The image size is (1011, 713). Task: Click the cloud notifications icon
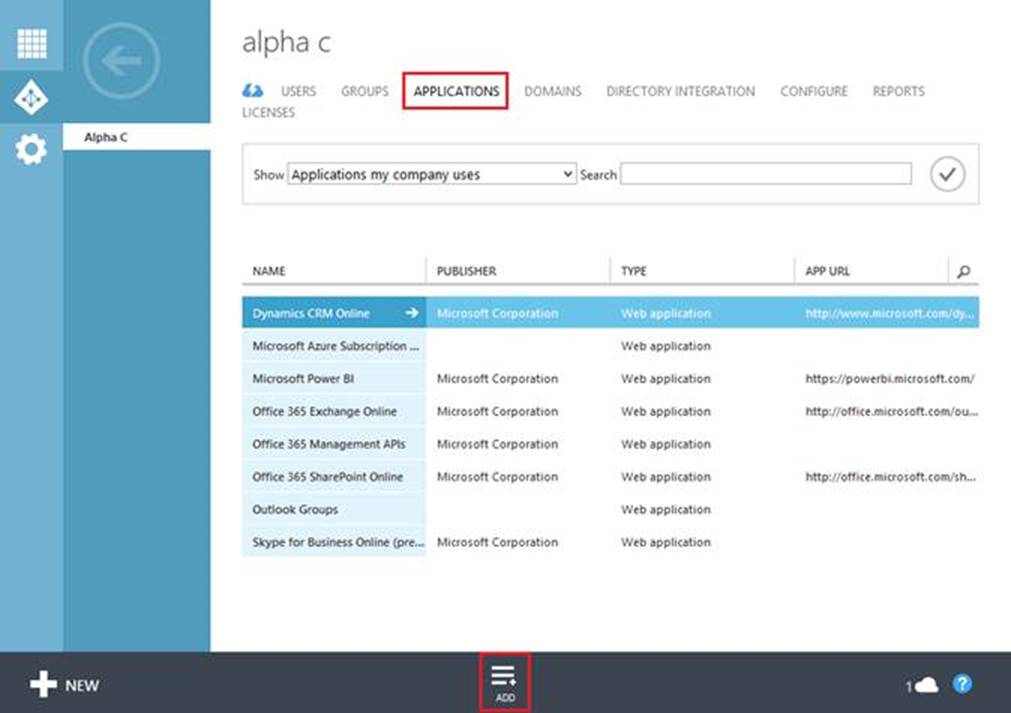click(x=927, y=685)
